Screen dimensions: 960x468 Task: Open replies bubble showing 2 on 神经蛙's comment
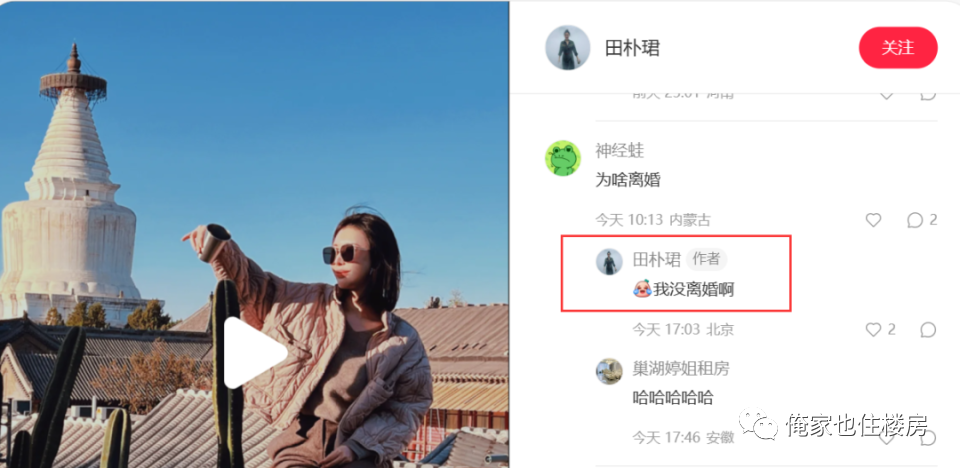[x=921, y=220]
